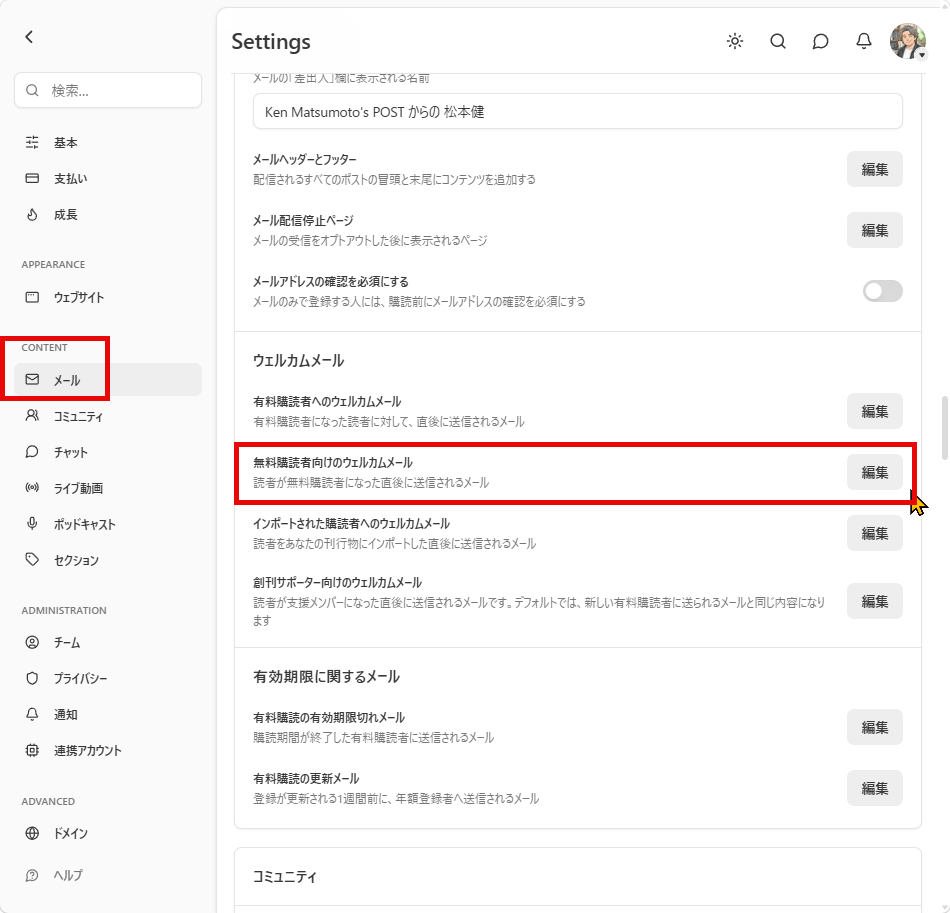Click the bell icon beside 通知
950x913 pixels.
[x=32, y=714]
